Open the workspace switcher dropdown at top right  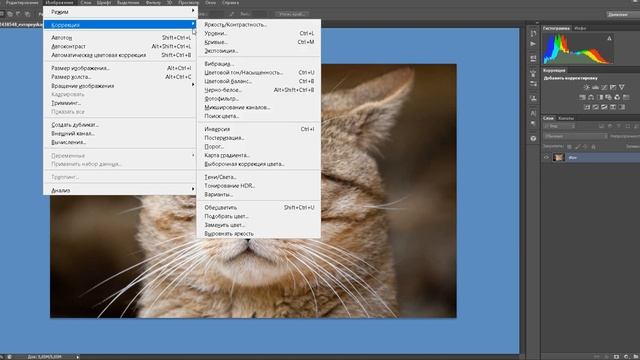click(x=623, y=14)
